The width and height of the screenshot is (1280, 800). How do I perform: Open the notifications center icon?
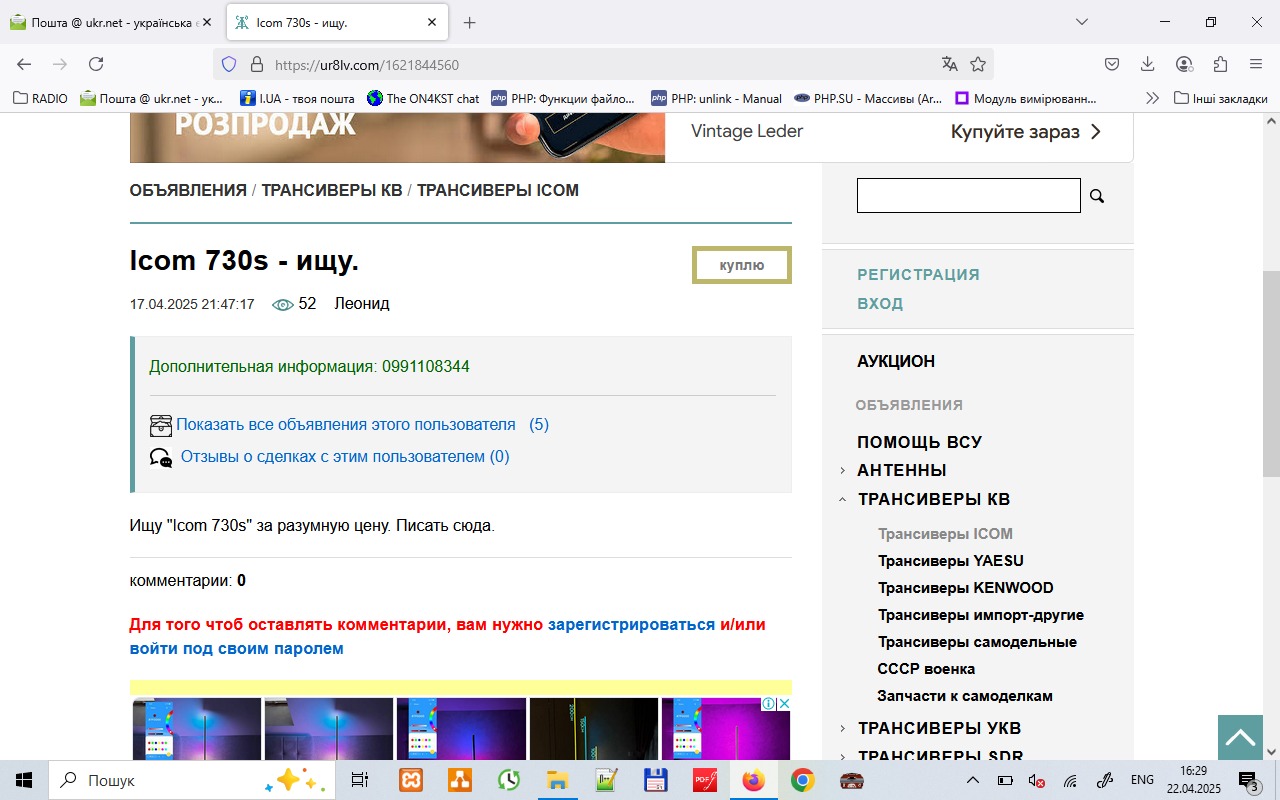point(1248,780)
